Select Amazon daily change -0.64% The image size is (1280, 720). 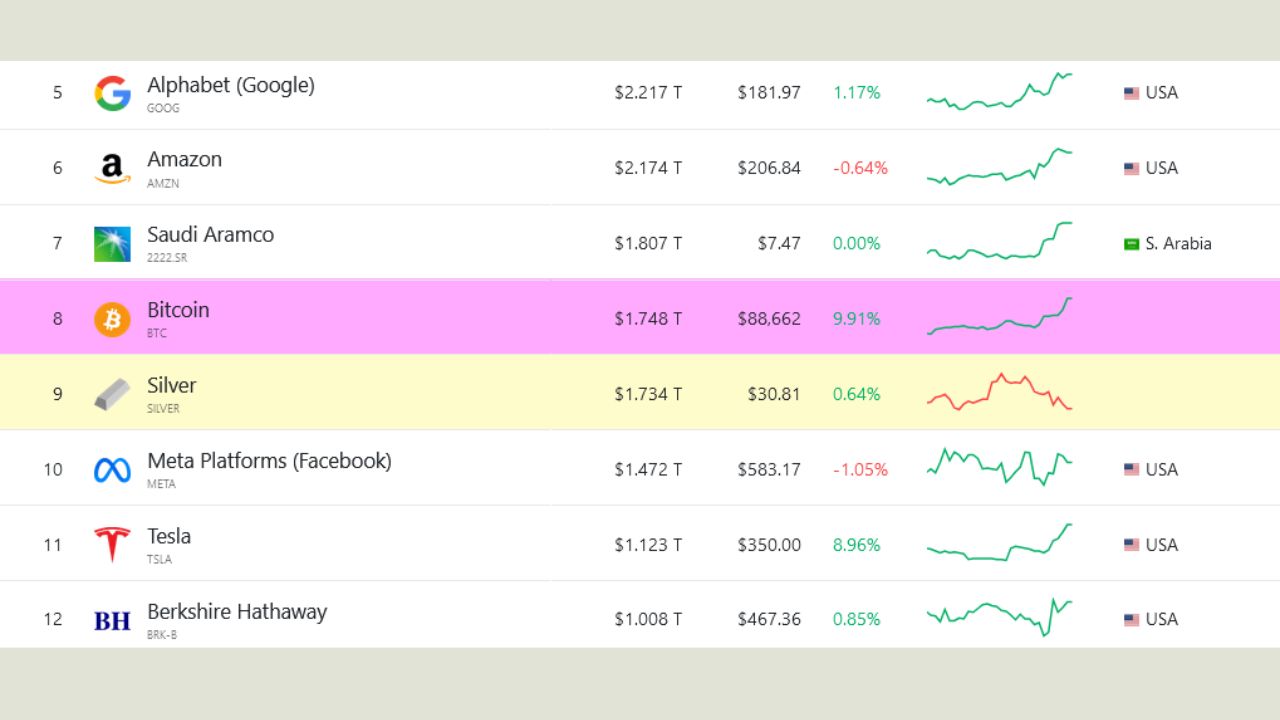pyautogui.click(x=860, y=168)
